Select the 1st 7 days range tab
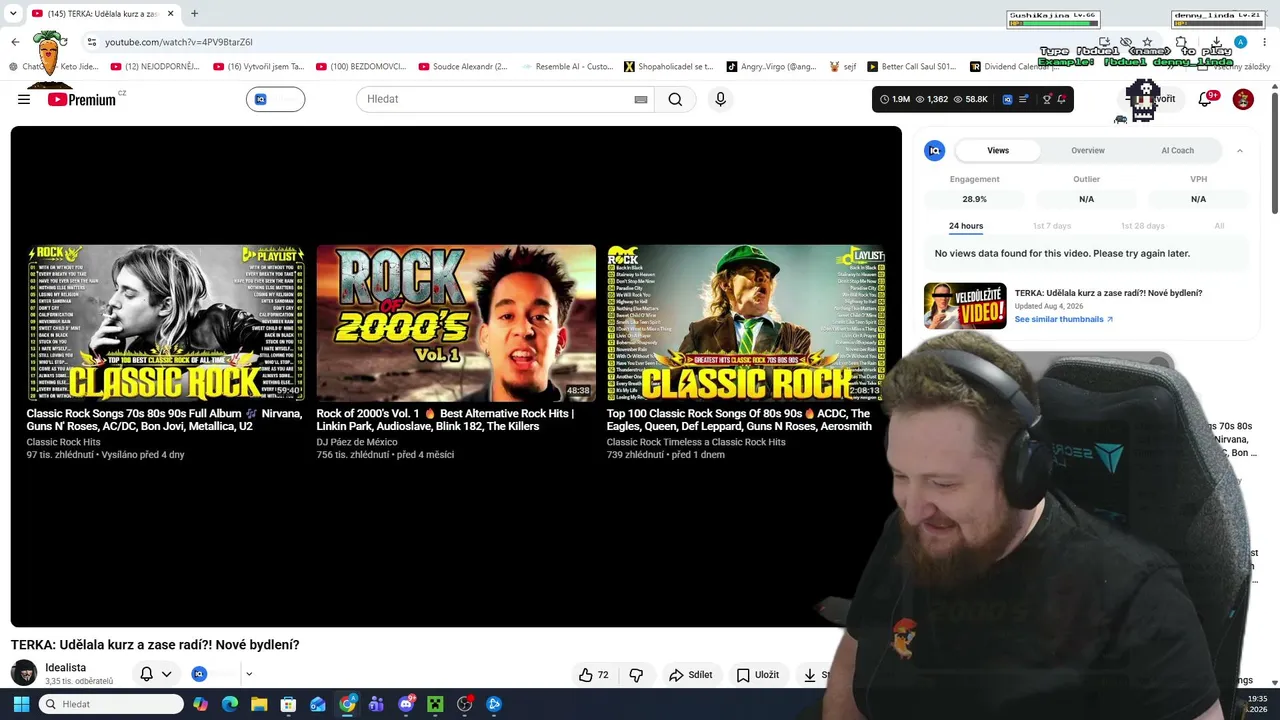 (x=1052, y=226)
